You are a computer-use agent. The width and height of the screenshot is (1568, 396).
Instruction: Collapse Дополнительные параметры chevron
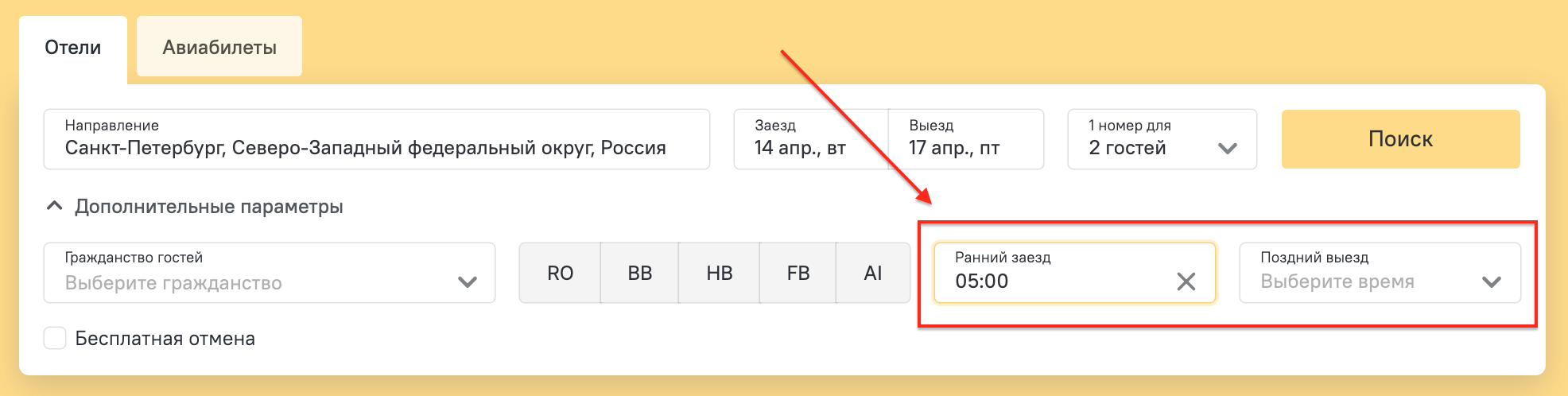point(54,207)
